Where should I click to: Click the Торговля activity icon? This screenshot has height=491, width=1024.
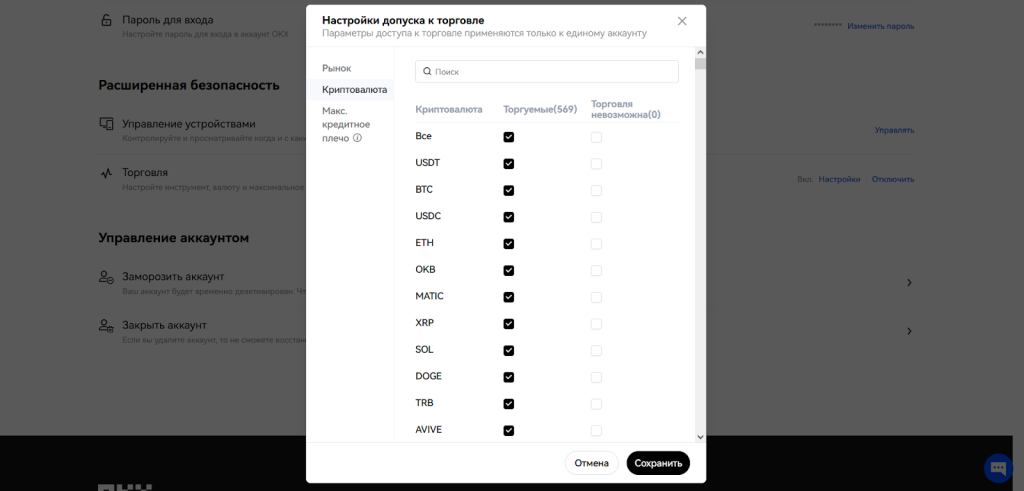pyautogui.click(x=106, y=173)
